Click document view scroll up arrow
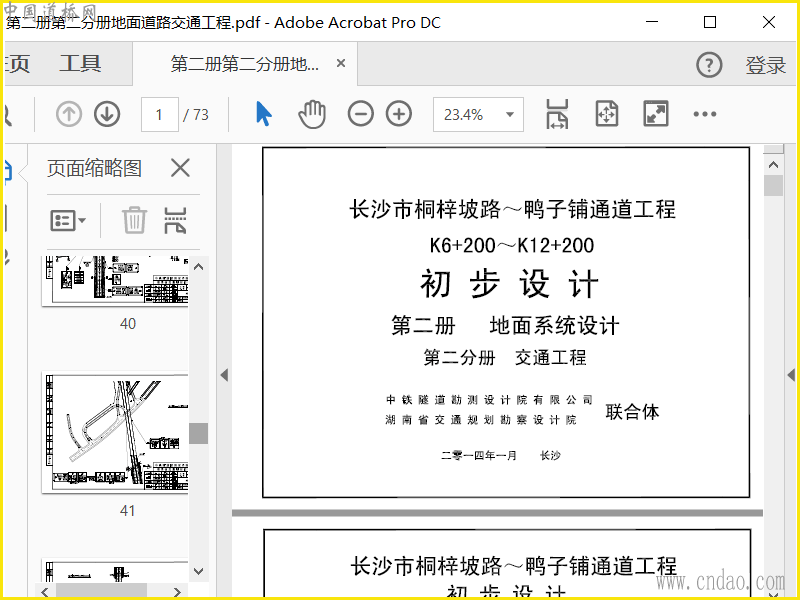 [x=773, y=165]
